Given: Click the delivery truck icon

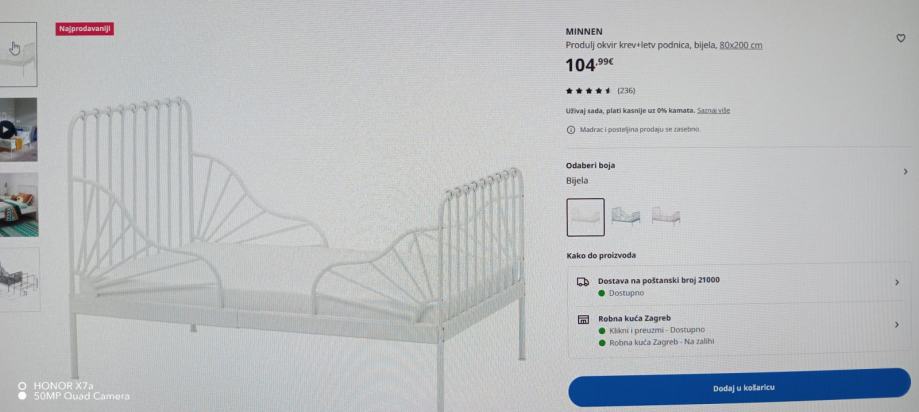Looking at the screenshot, I should [x=583, y=282].
